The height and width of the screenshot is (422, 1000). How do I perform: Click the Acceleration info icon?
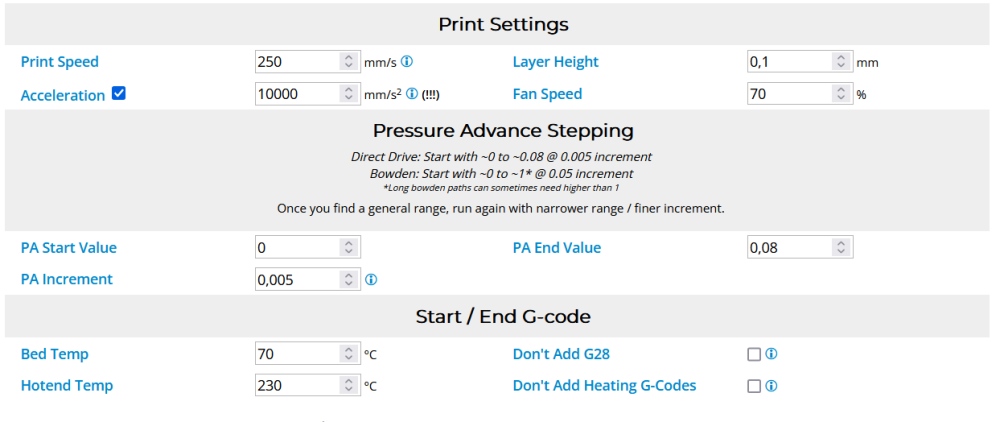(412, 95)
